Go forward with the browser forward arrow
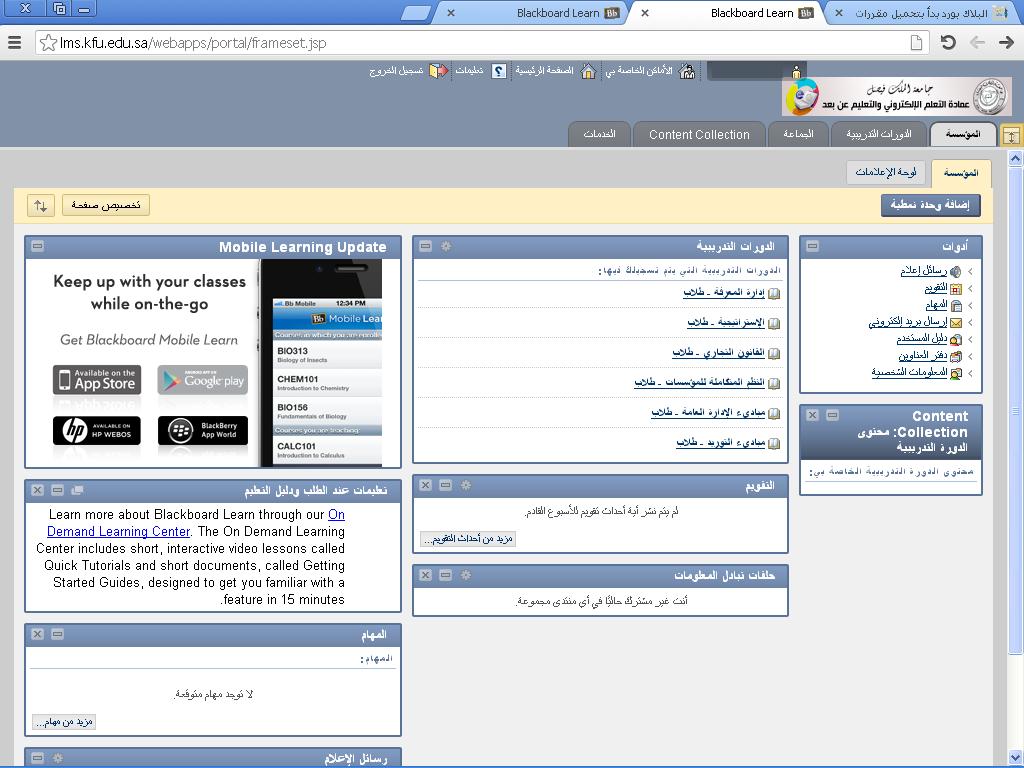Image resolution: width=1024 pixels, height=768 pixels. (1006, 43)
